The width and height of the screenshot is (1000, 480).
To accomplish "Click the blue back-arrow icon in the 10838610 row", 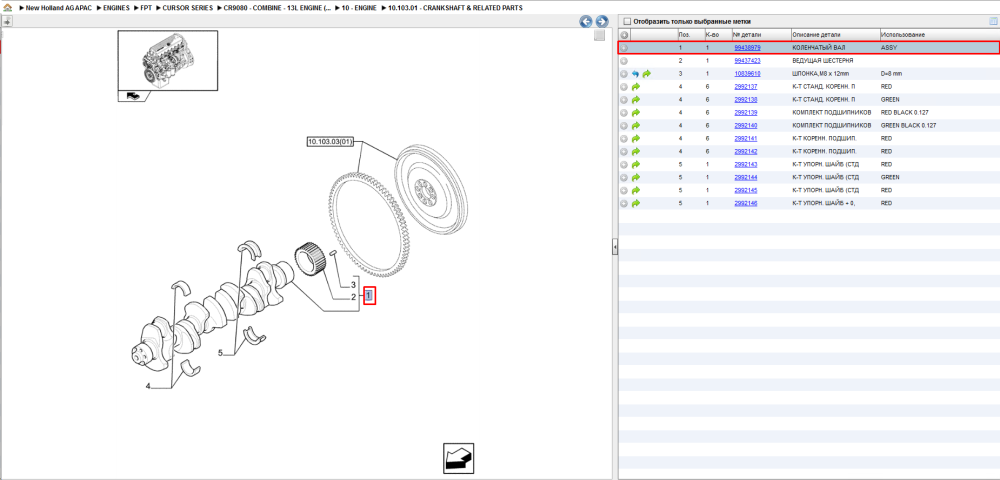I will (636, 74).
